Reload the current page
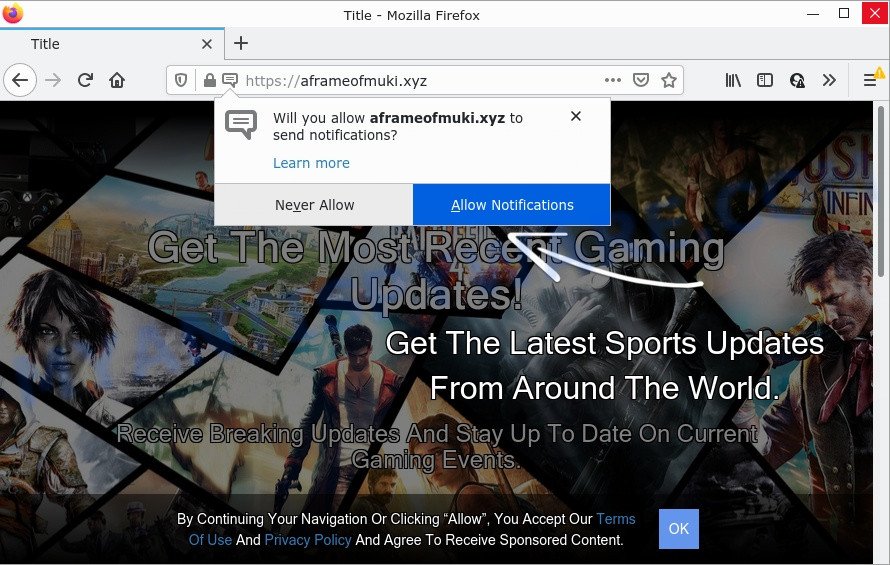Viewport: 890px width, 565px height. [85, 81]
